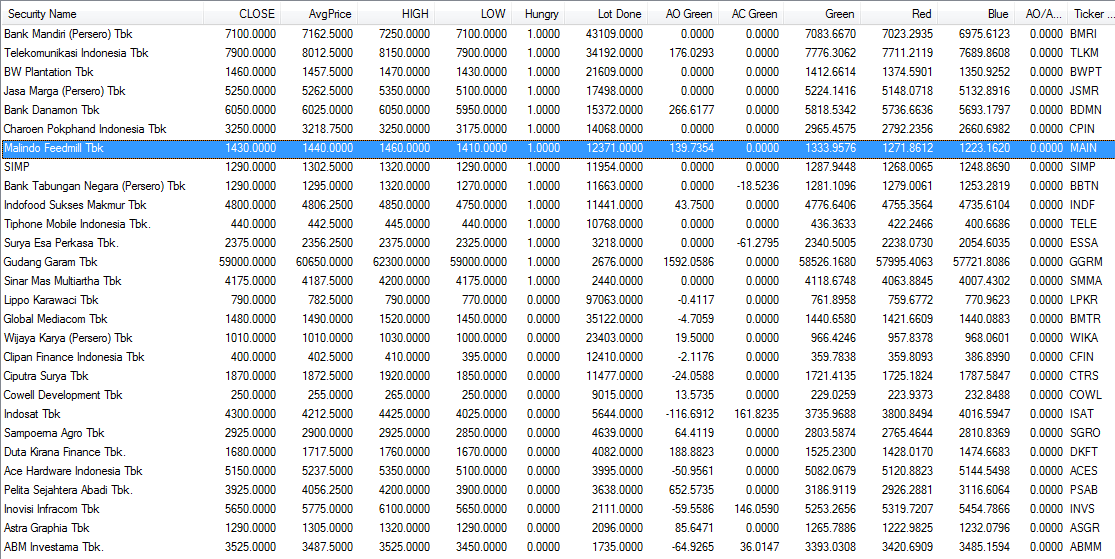Select the Bank Danamon Tbk row
The width and height of the screenshot is (1115, 559).
click(x=558, y=110)
